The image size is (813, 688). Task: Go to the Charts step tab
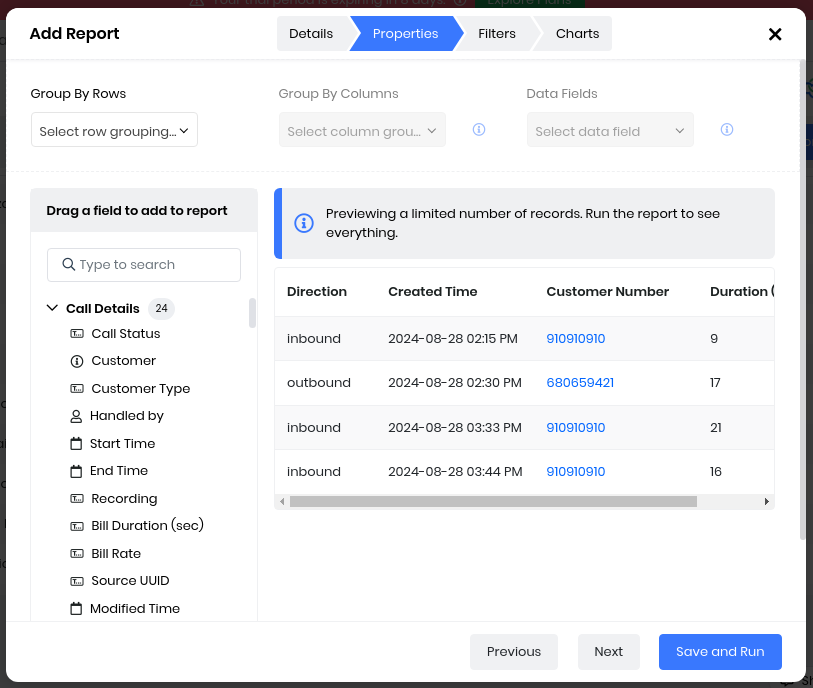click(577, 34)
